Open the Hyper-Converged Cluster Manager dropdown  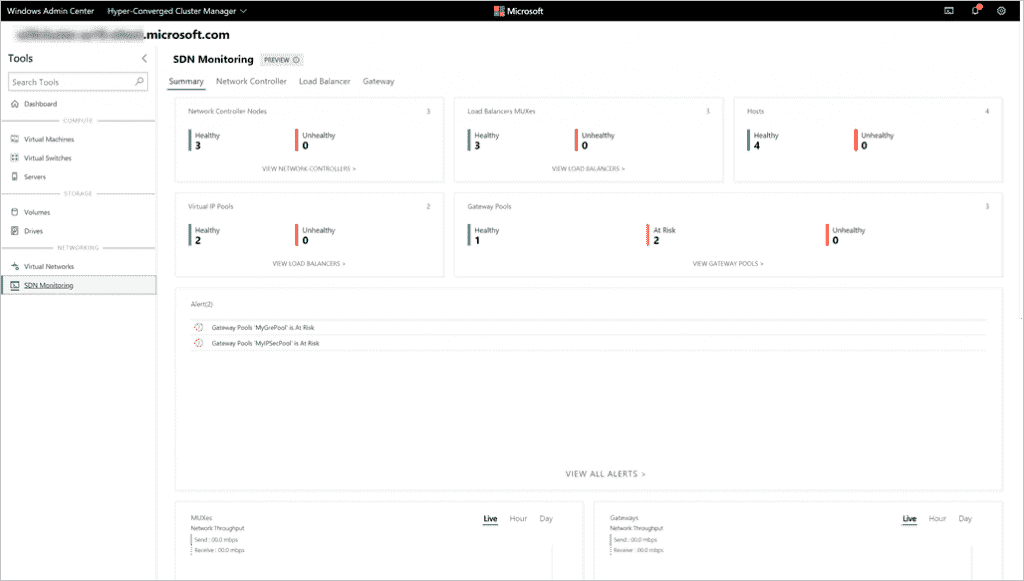[177, 11]
